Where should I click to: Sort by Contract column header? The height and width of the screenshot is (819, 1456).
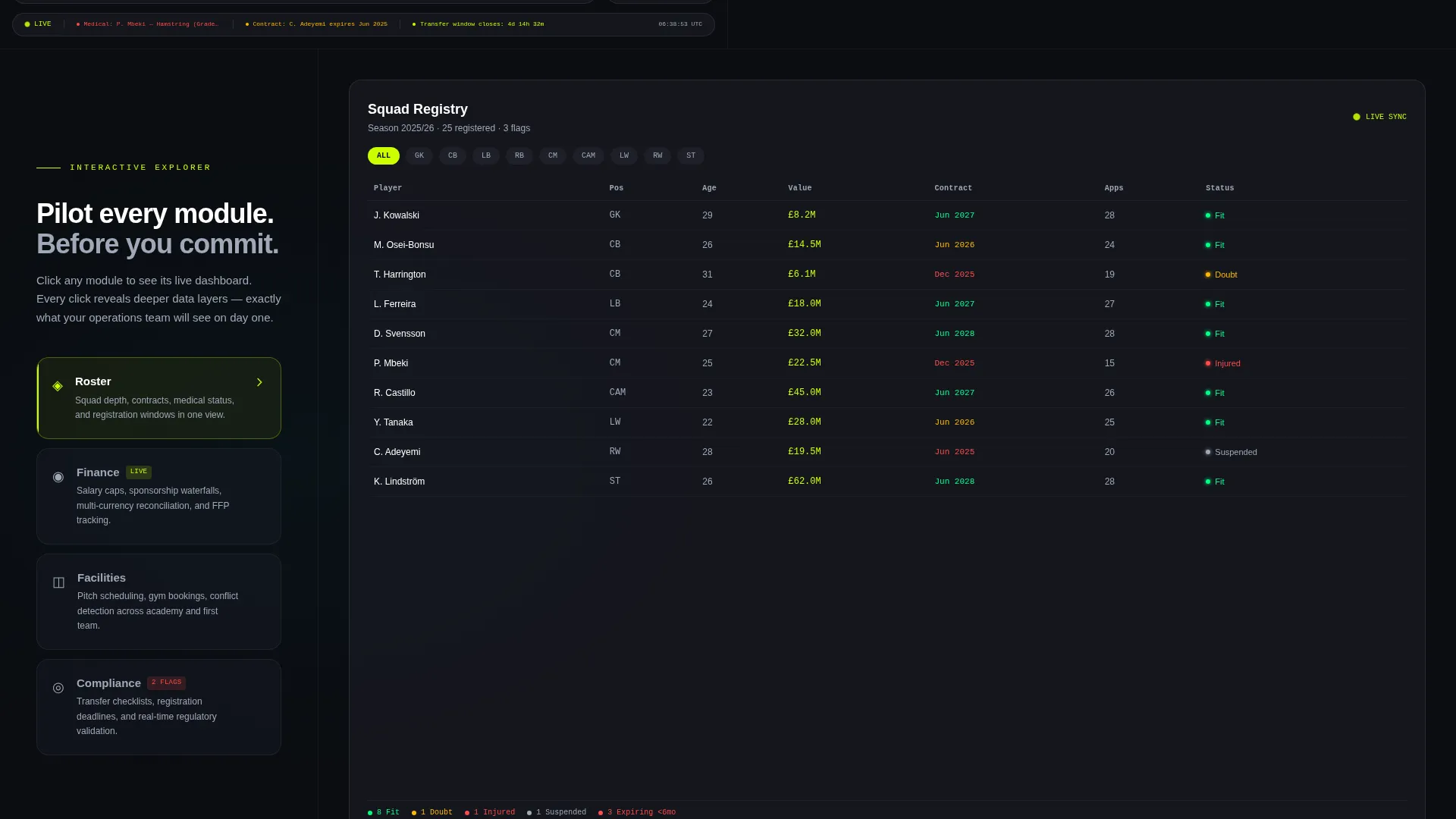pos(953,188)
